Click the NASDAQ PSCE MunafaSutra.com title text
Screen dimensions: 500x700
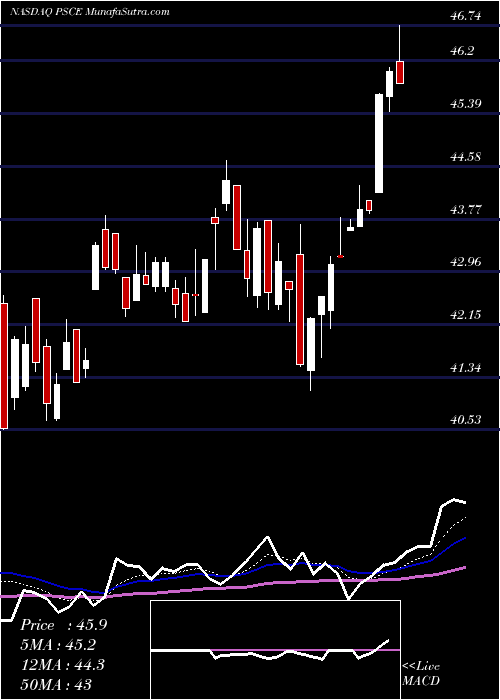point(90,12)
